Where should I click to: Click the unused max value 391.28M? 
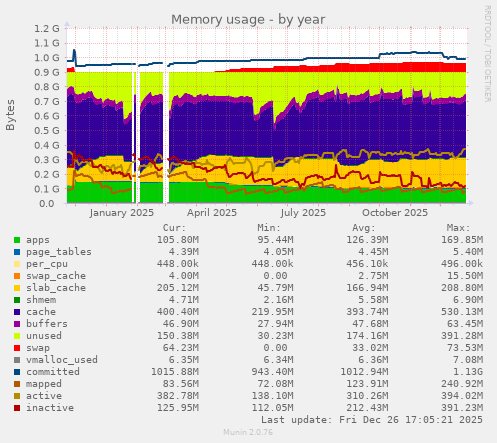point(462,336)
